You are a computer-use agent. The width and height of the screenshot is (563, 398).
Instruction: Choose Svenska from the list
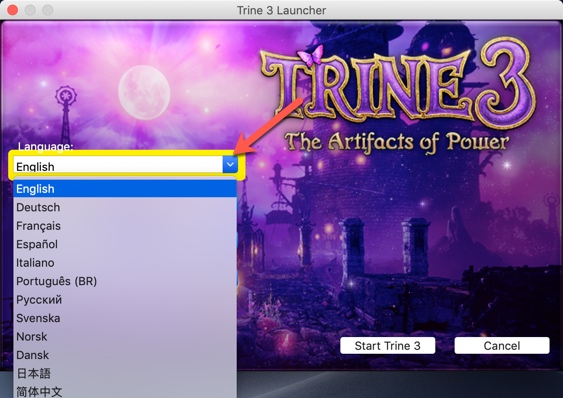125,318
